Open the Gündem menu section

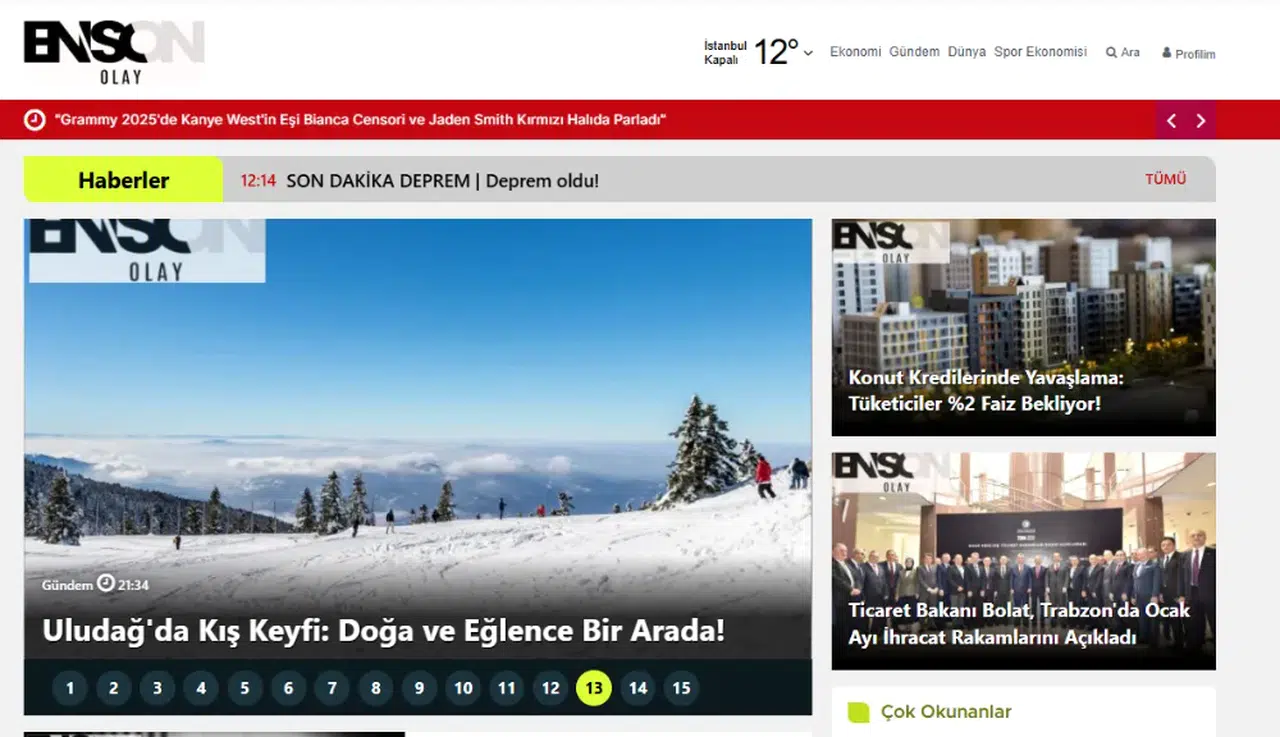coord(914,52)
